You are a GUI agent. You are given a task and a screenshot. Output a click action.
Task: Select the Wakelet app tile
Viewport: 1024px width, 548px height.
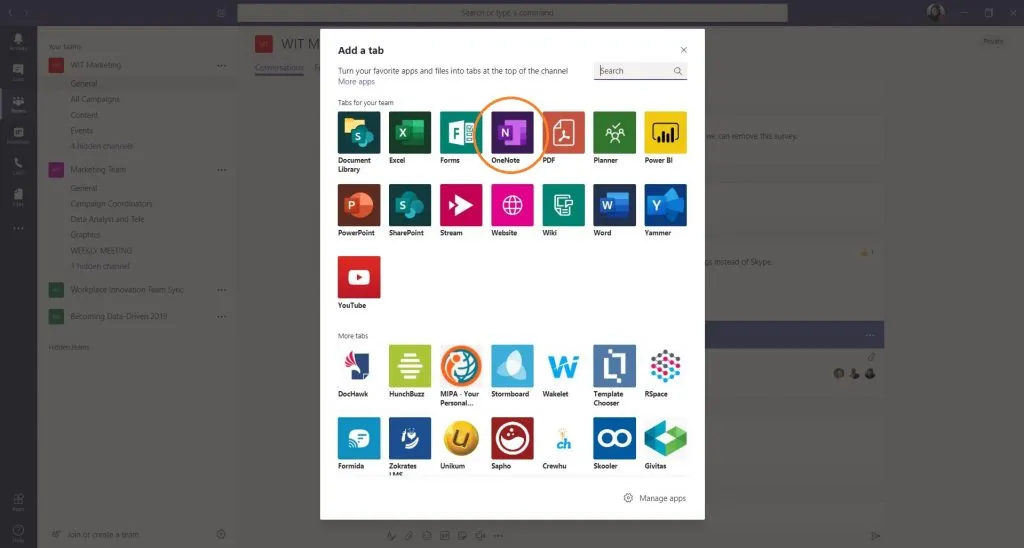click(x=563, y=366)
